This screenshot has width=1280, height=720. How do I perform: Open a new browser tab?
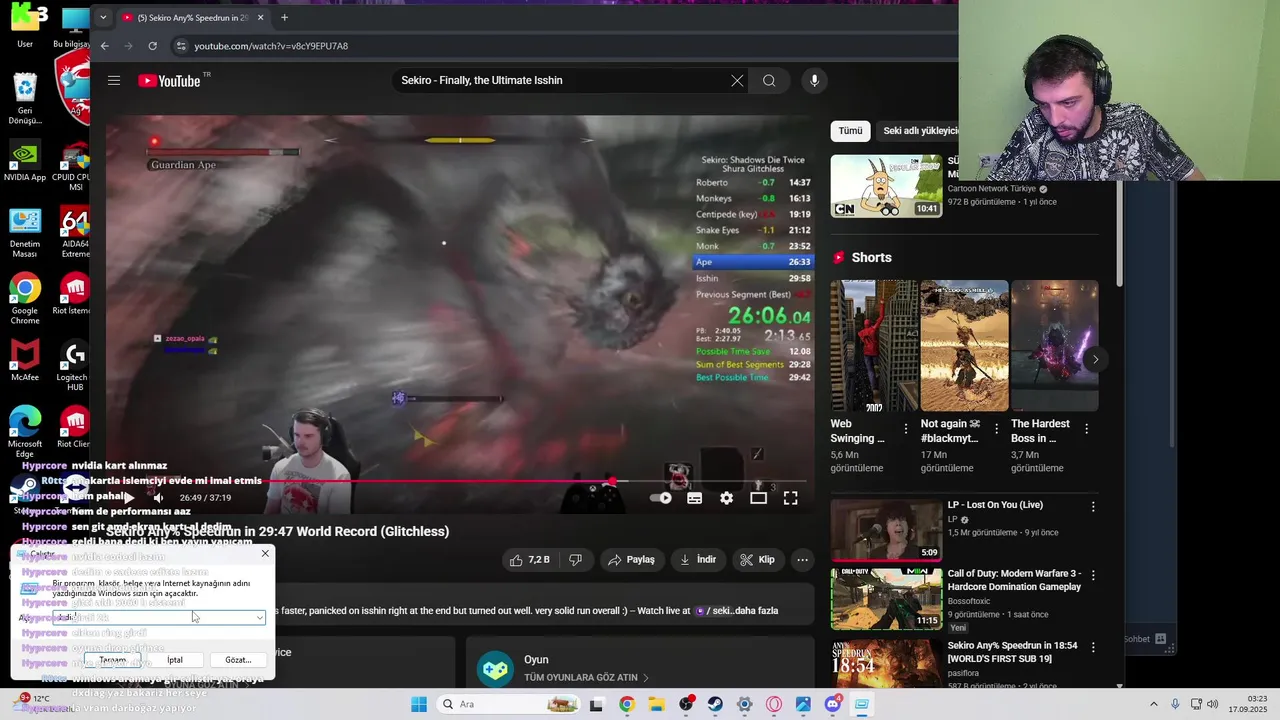pyautogui.click(x=284, y=17)
